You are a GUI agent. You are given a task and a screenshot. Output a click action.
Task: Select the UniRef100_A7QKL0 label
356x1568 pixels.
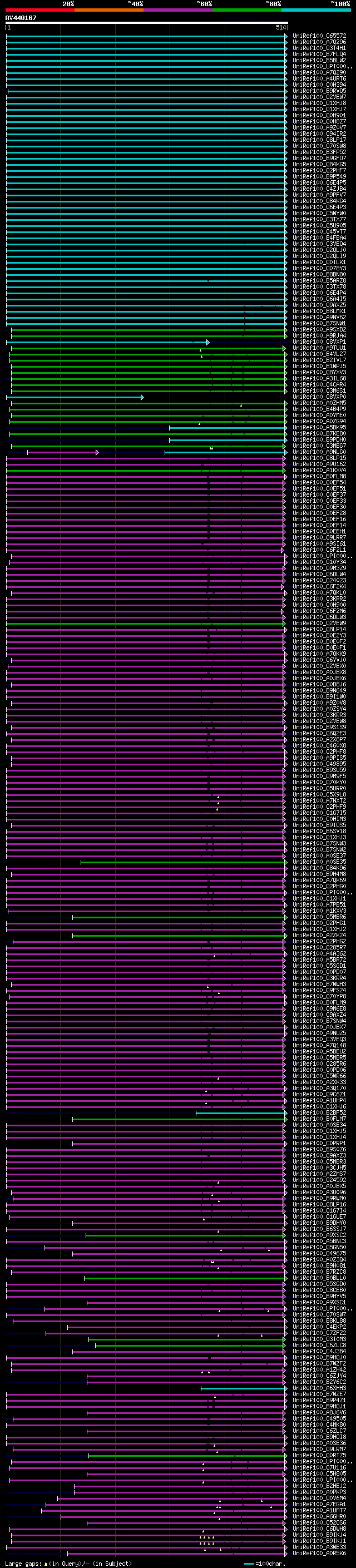(x=319, y=593)
